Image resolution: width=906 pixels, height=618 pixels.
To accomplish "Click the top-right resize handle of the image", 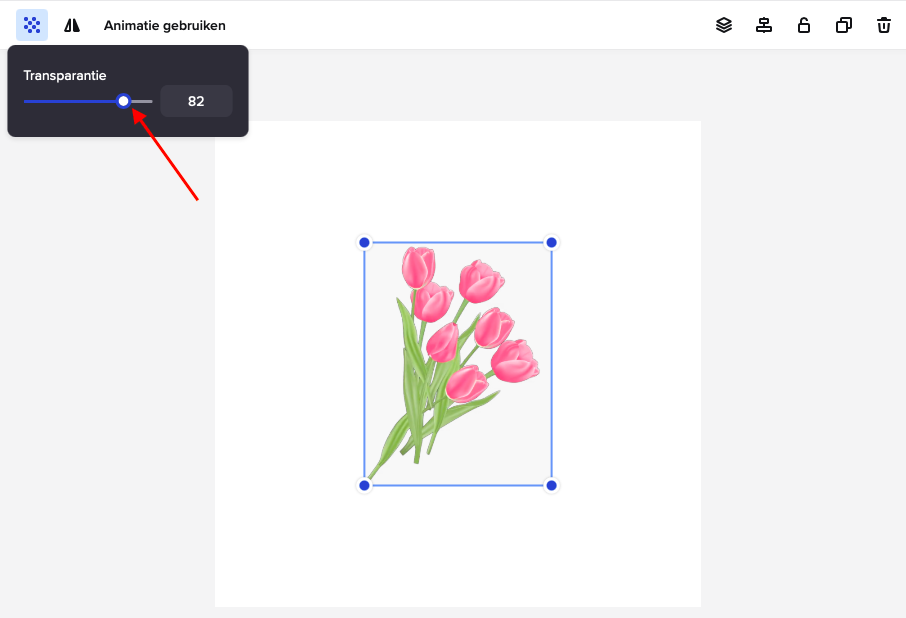I will [x=551, y=243].
